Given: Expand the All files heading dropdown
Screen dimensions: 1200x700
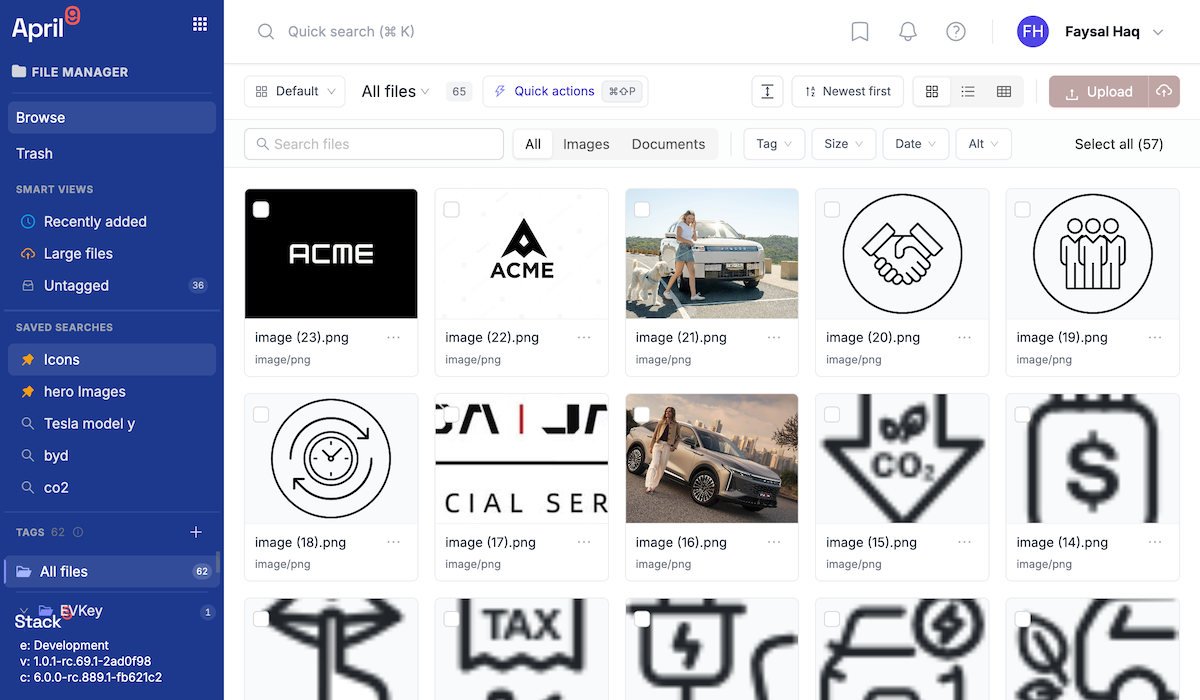Looking at the screenshot, I should coord(395,91).
